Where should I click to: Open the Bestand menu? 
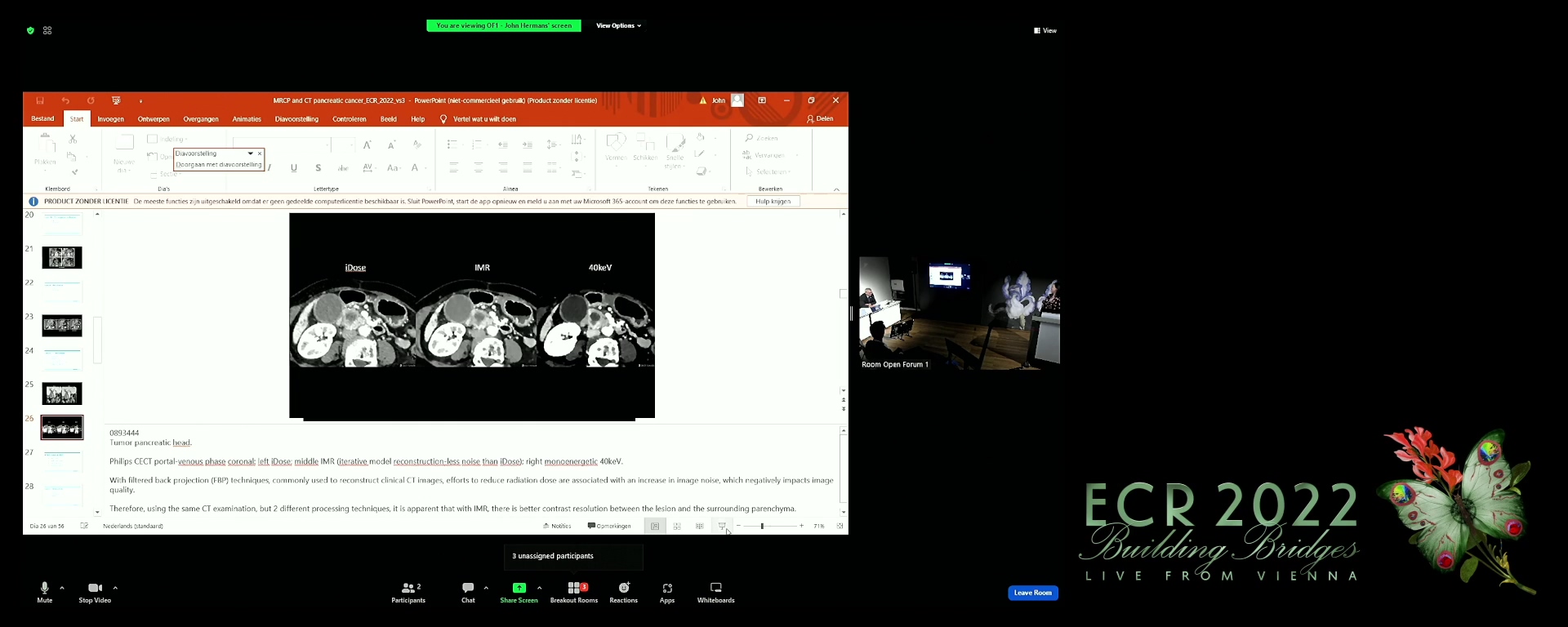42,119
